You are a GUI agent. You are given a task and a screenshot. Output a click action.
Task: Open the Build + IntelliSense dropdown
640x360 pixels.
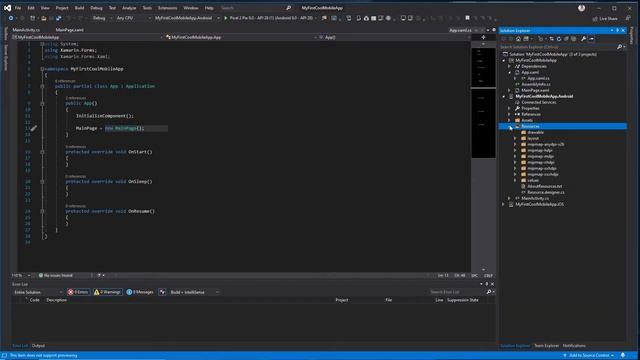(x=194, y=292)
